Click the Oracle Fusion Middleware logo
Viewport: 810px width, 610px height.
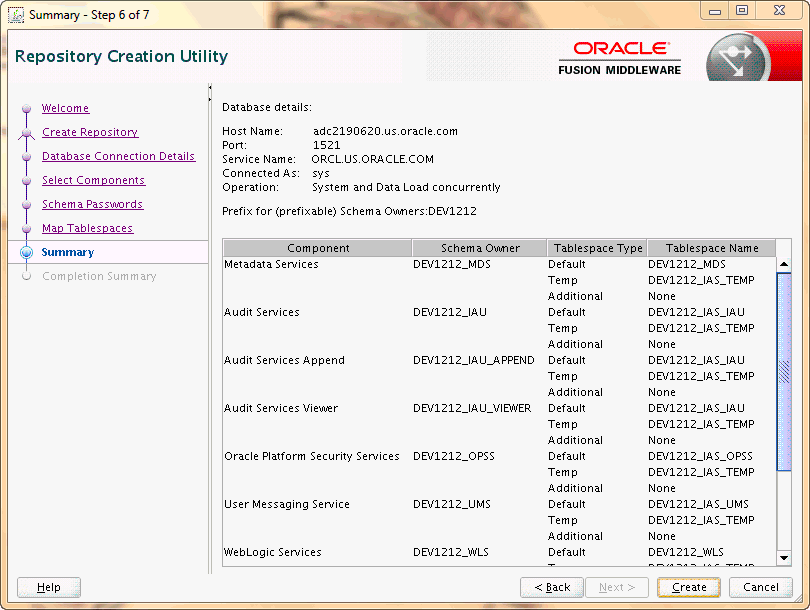(619, 58)
